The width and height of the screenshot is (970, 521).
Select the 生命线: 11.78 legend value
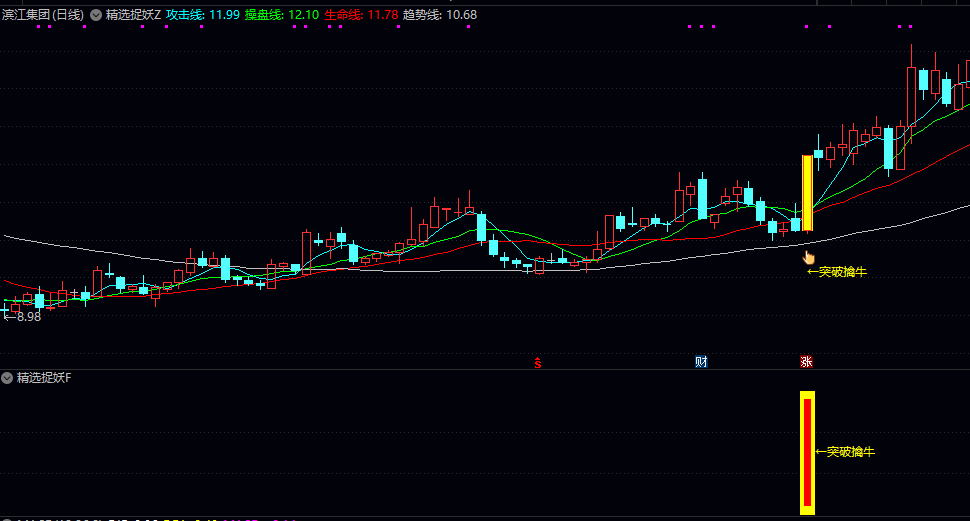coord(361,15)
